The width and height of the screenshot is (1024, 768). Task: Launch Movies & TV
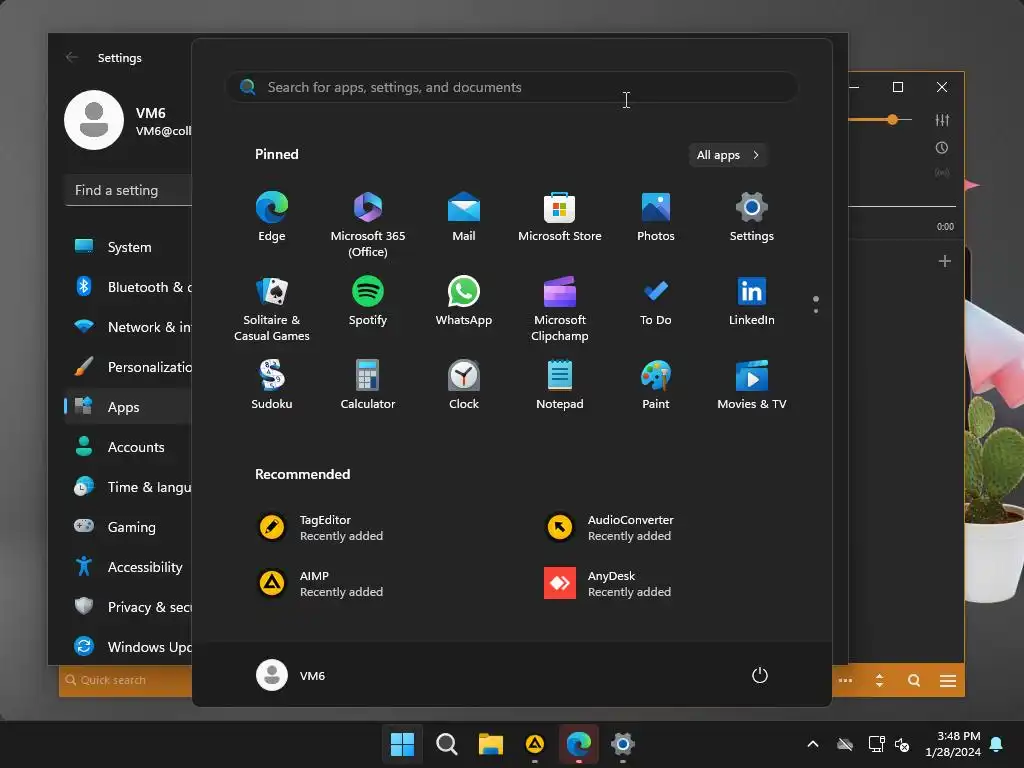pos(752,385)
